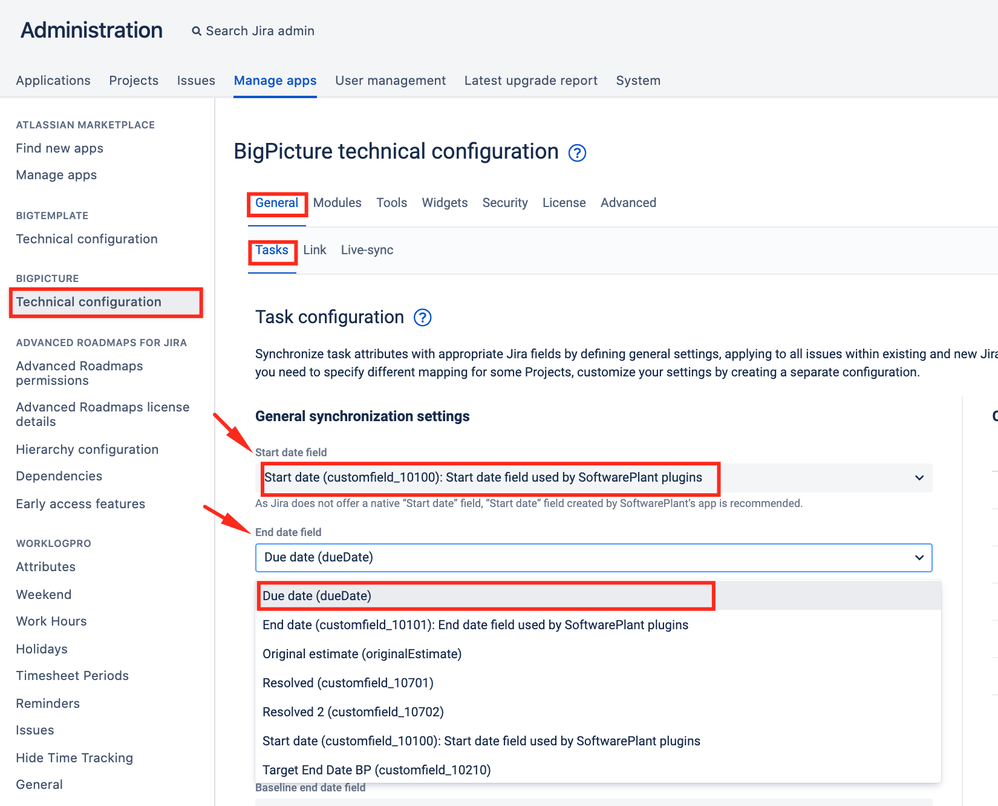Open Latest upgrade report tab

coord(531,80)
